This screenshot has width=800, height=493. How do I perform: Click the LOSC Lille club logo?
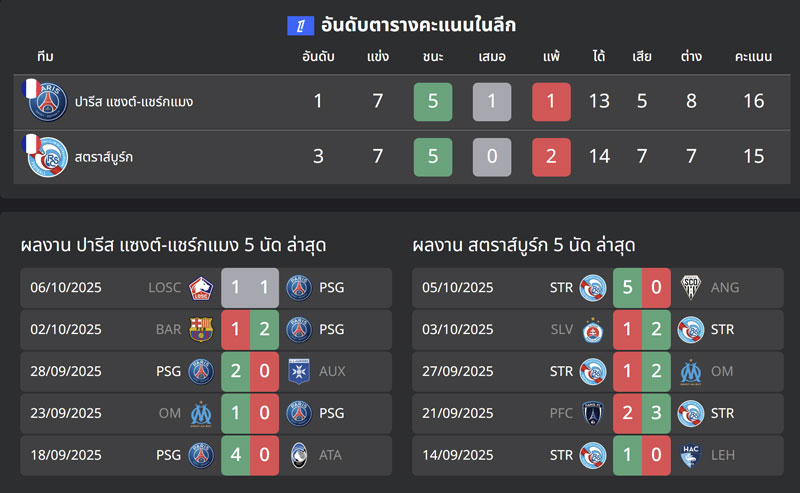click(x=201, y=288)
